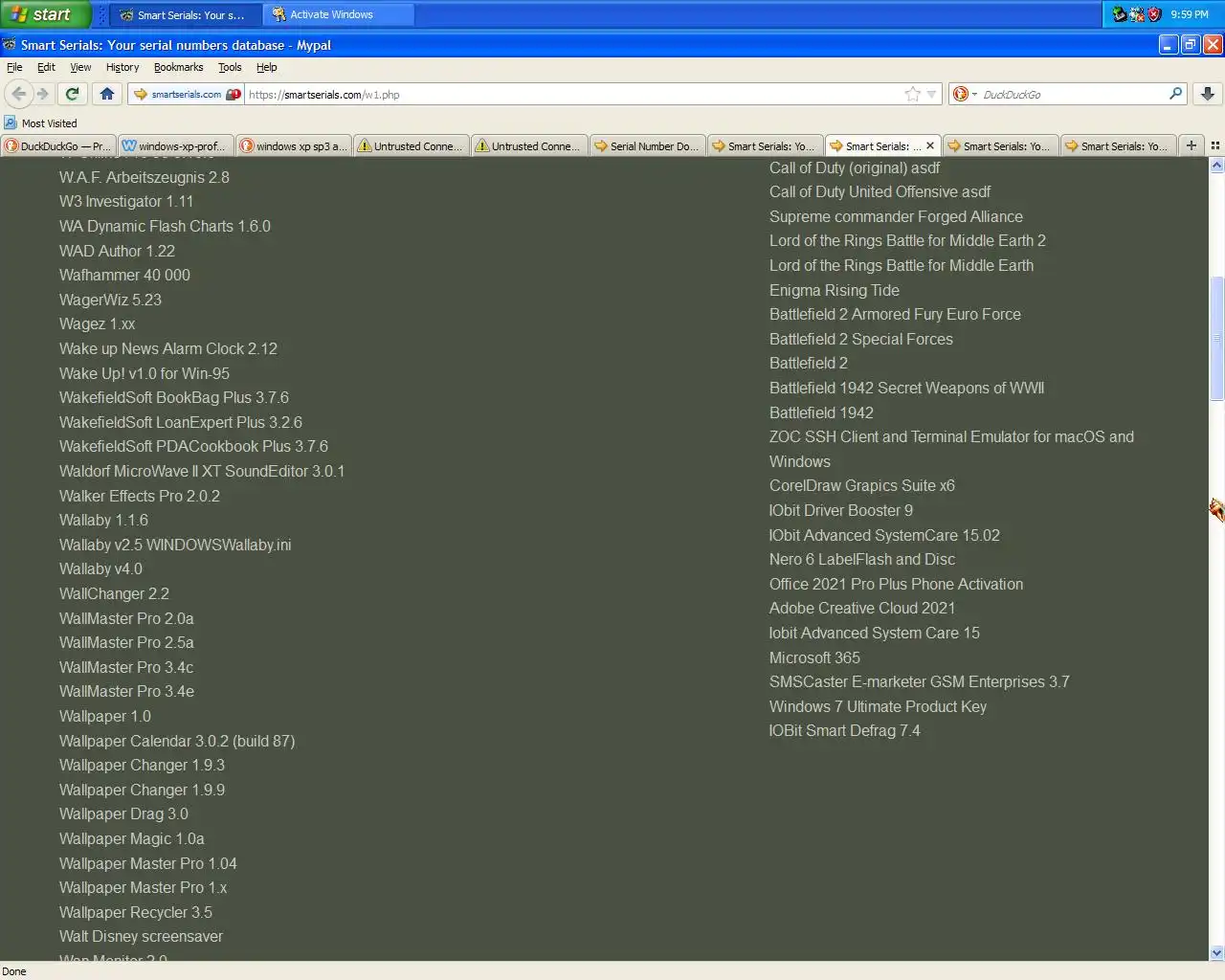Open Office 2021 Pro Plus Phone Activation
The width and height of the screenshot is (1225, 980).
pyautogui.click(x=896, y=584)
